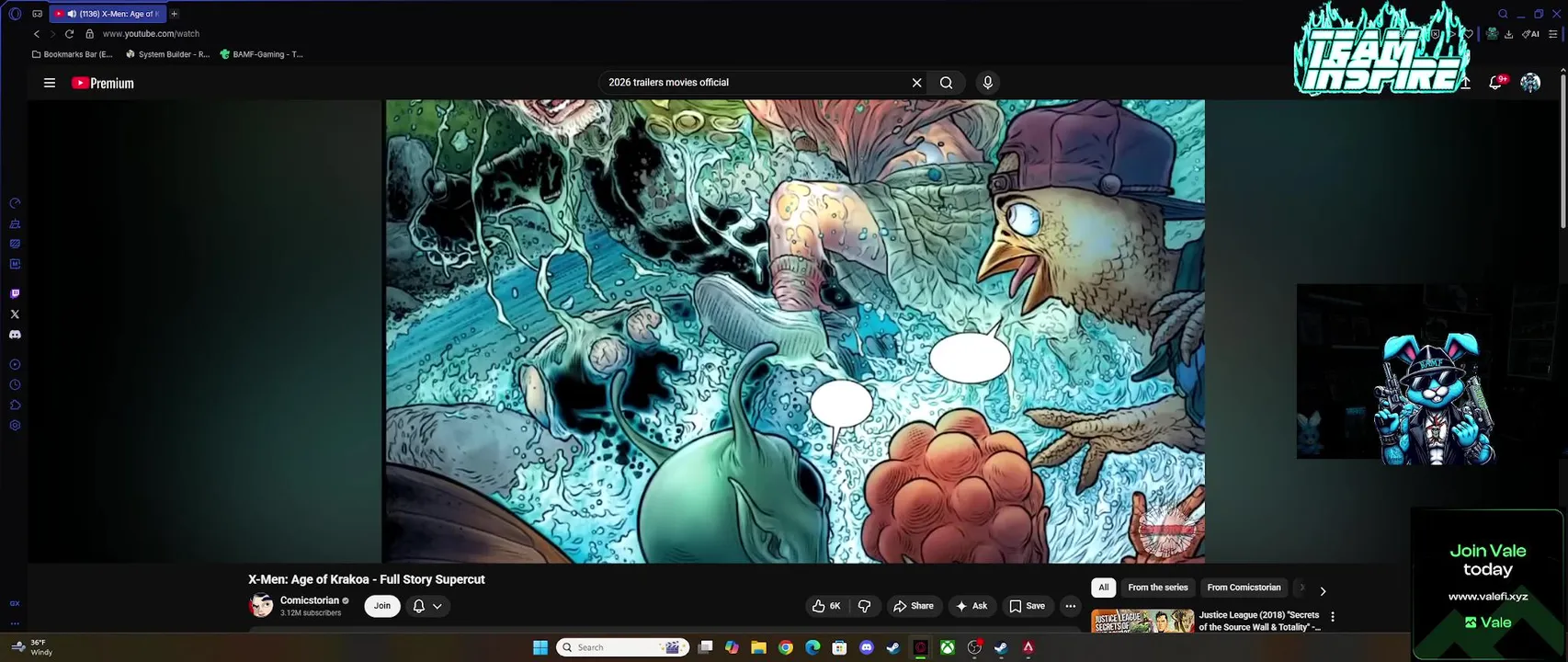The image size is (1568, 662).
Task: Open options for the Justice League suggested video
Action: (x=1333, y=617)
